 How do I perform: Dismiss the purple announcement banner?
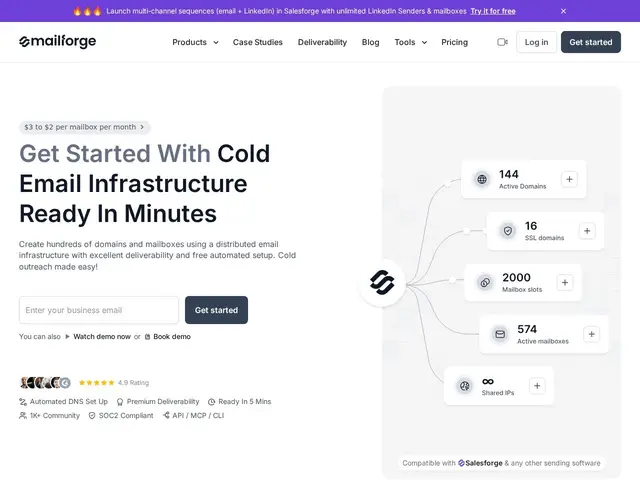[x=563, y=11]
